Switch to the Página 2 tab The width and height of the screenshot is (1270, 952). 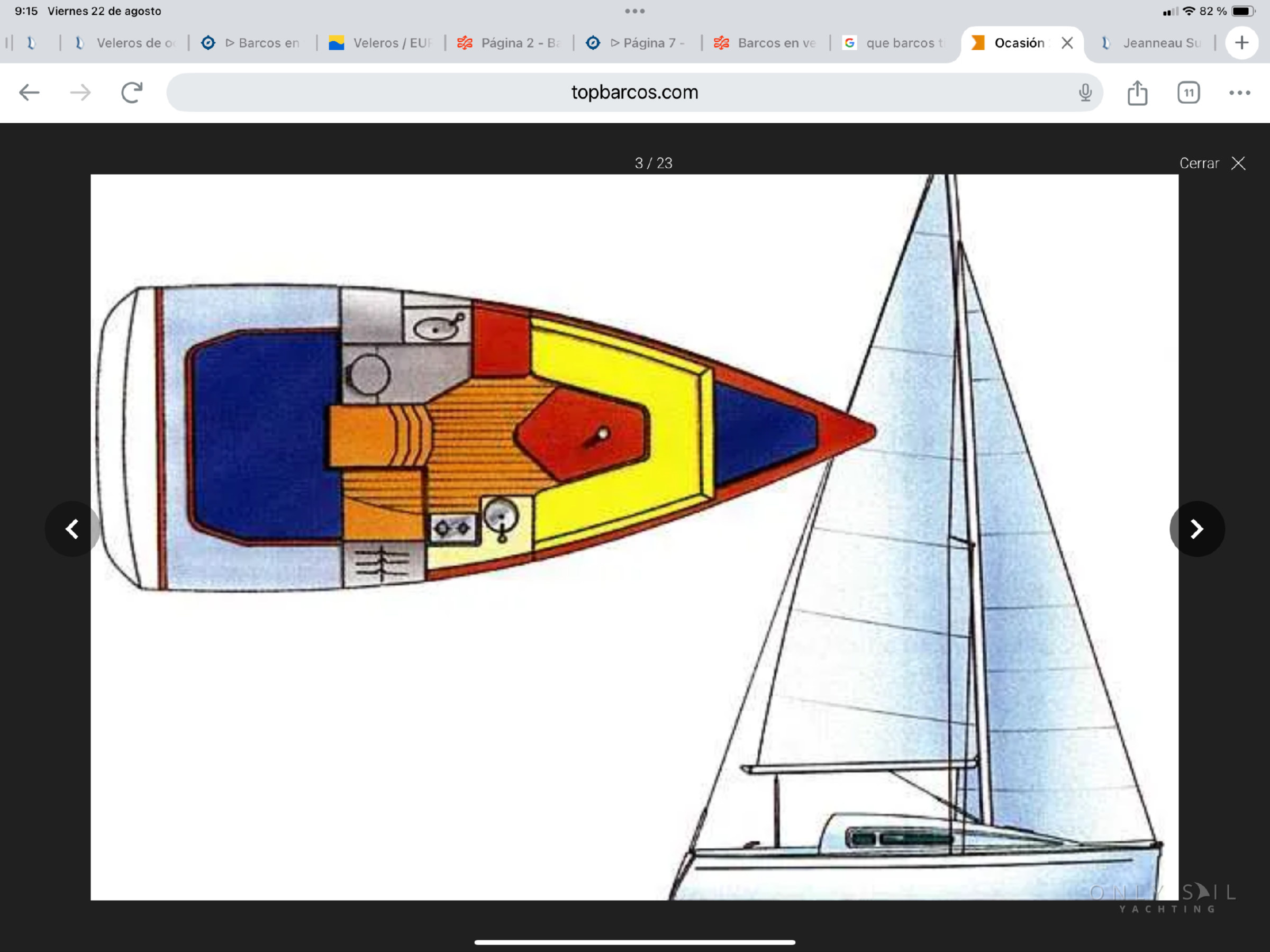click(509, 43)
